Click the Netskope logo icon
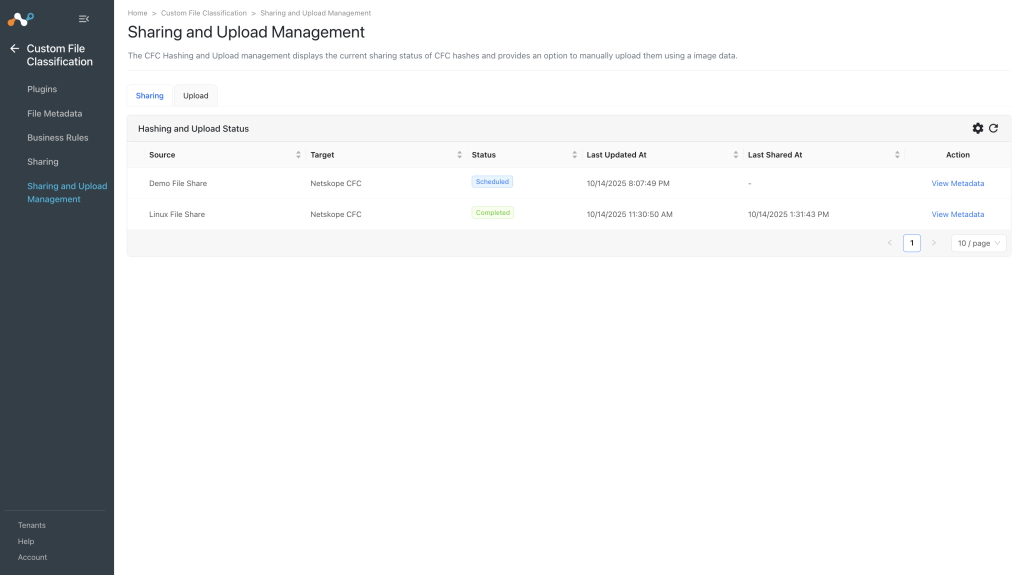The height and width of the screenshot is (575, 1024). pyautogui.click(x=20, y=19)
